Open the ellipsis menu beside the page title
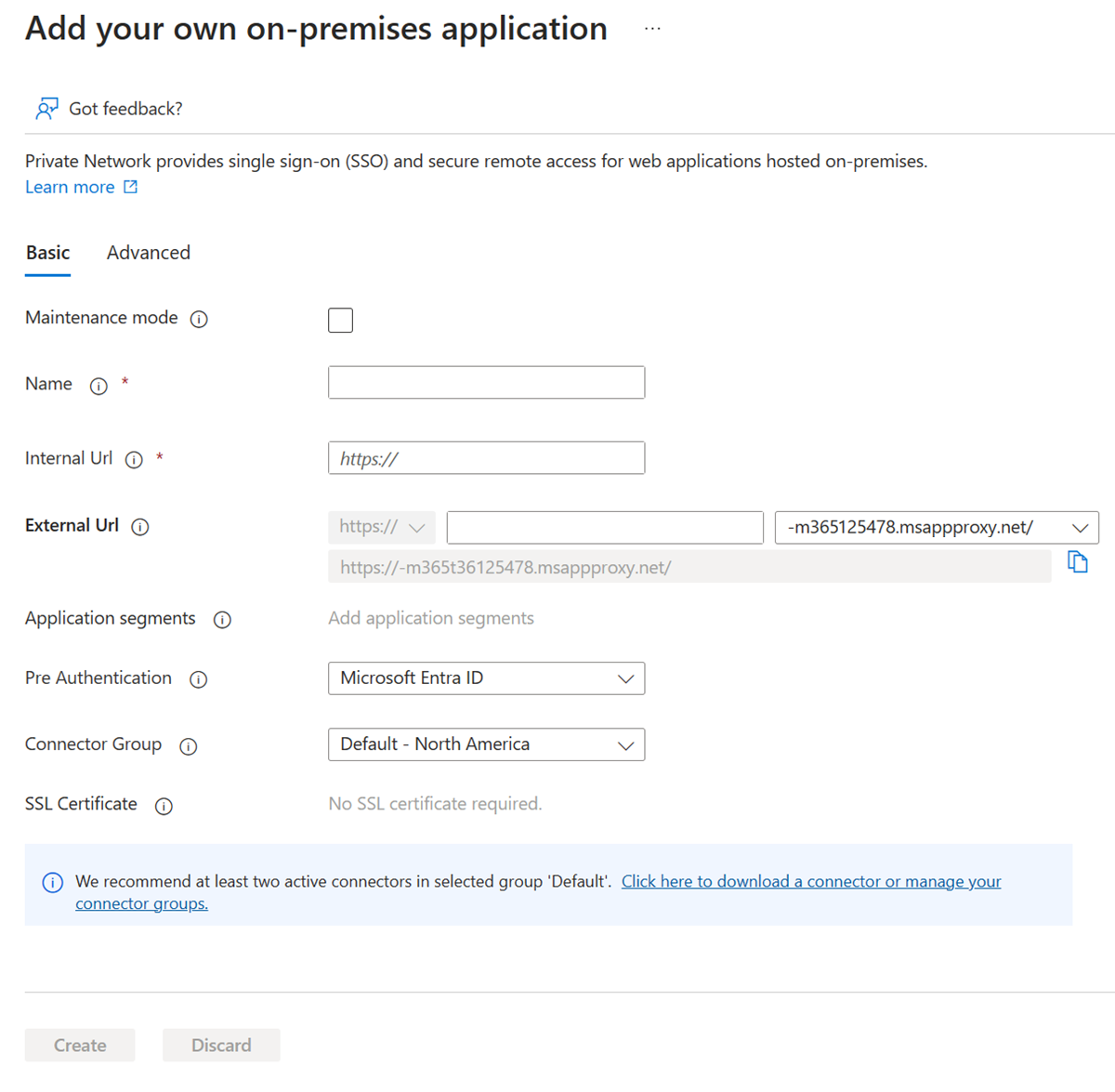The height and width of the screenshot is (1092, 1115). [x=652, y=28]
